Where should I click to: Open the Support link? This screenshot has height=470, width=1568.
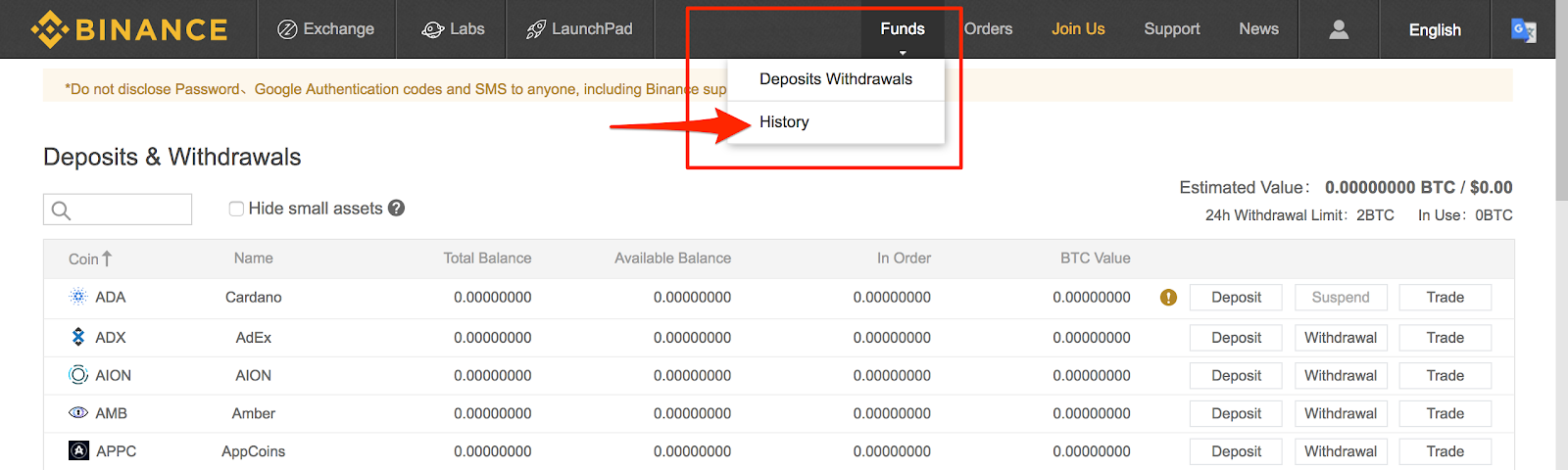point(1172,29)
